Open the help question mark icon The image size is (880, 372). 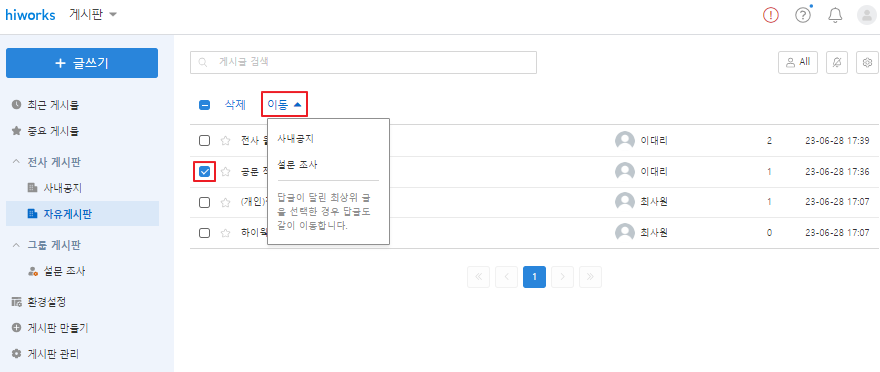coord(803,16)
